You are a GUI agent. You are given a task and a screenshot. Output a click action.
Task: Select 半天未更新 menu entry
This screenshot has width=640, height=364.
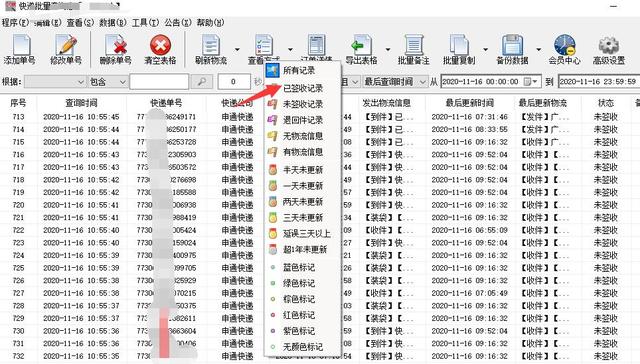tap(302, 170)
